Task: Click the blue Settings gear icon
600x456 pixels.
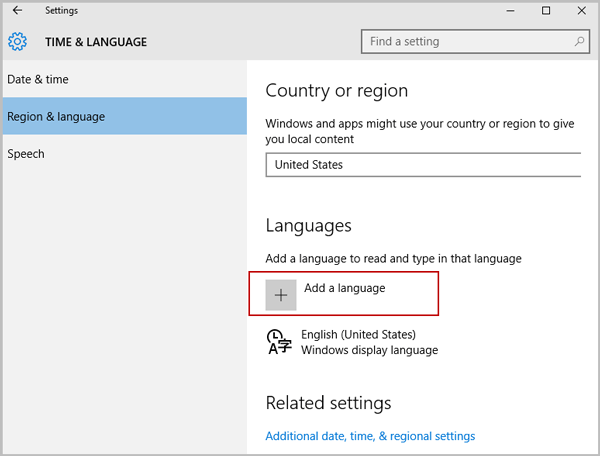Action: [18, 41]
